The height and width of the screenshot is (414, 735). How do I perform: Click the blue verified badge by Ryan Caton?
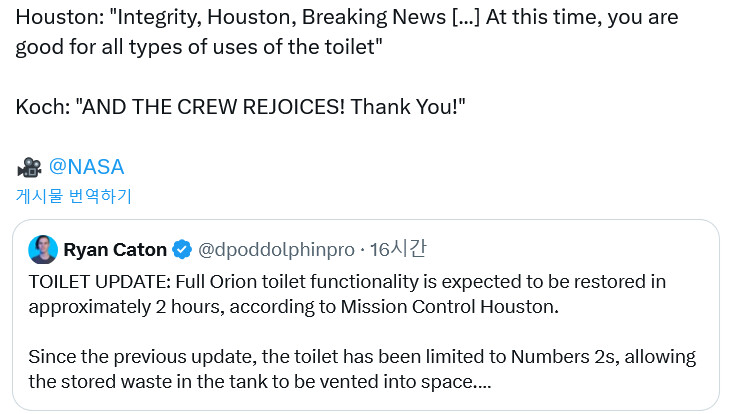[183, 249]
